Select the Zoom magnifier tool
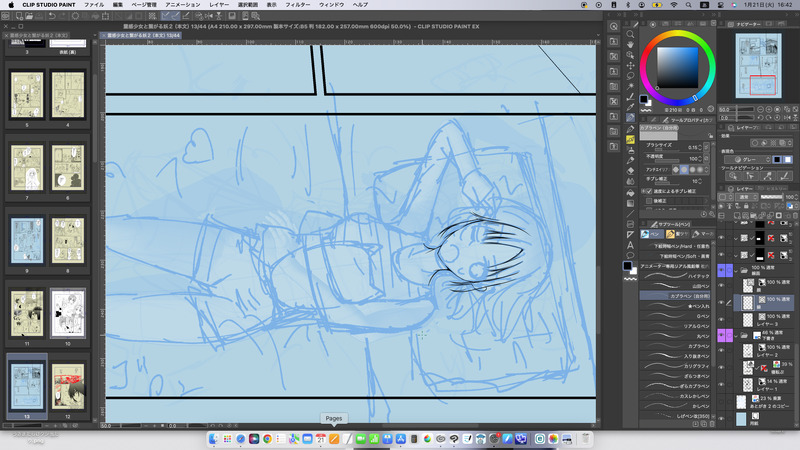 [x=630, y=34]
